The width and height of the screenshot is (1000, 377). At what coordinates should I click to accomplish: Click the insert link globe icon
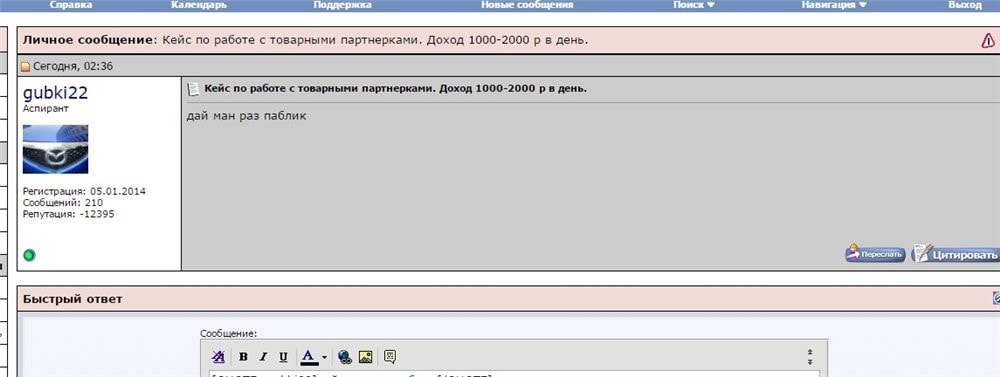345,357
